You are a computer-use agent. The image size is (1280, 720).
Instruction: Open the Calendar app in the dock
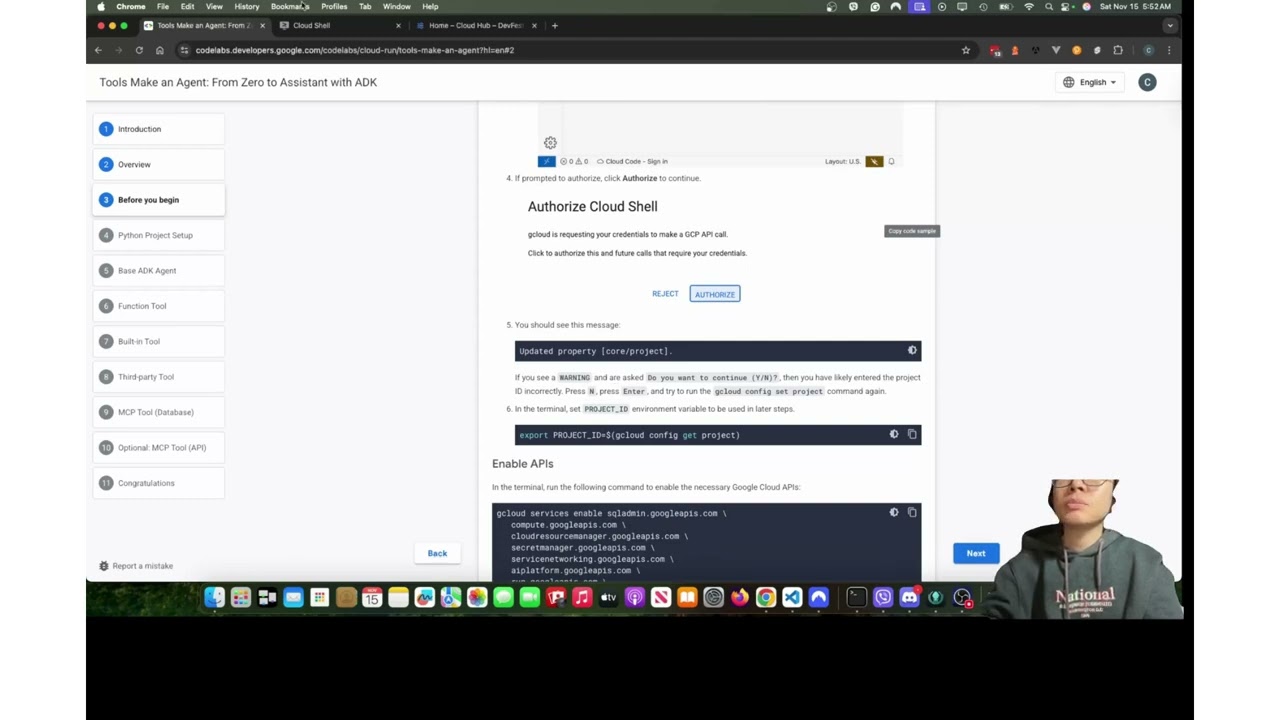372,598
